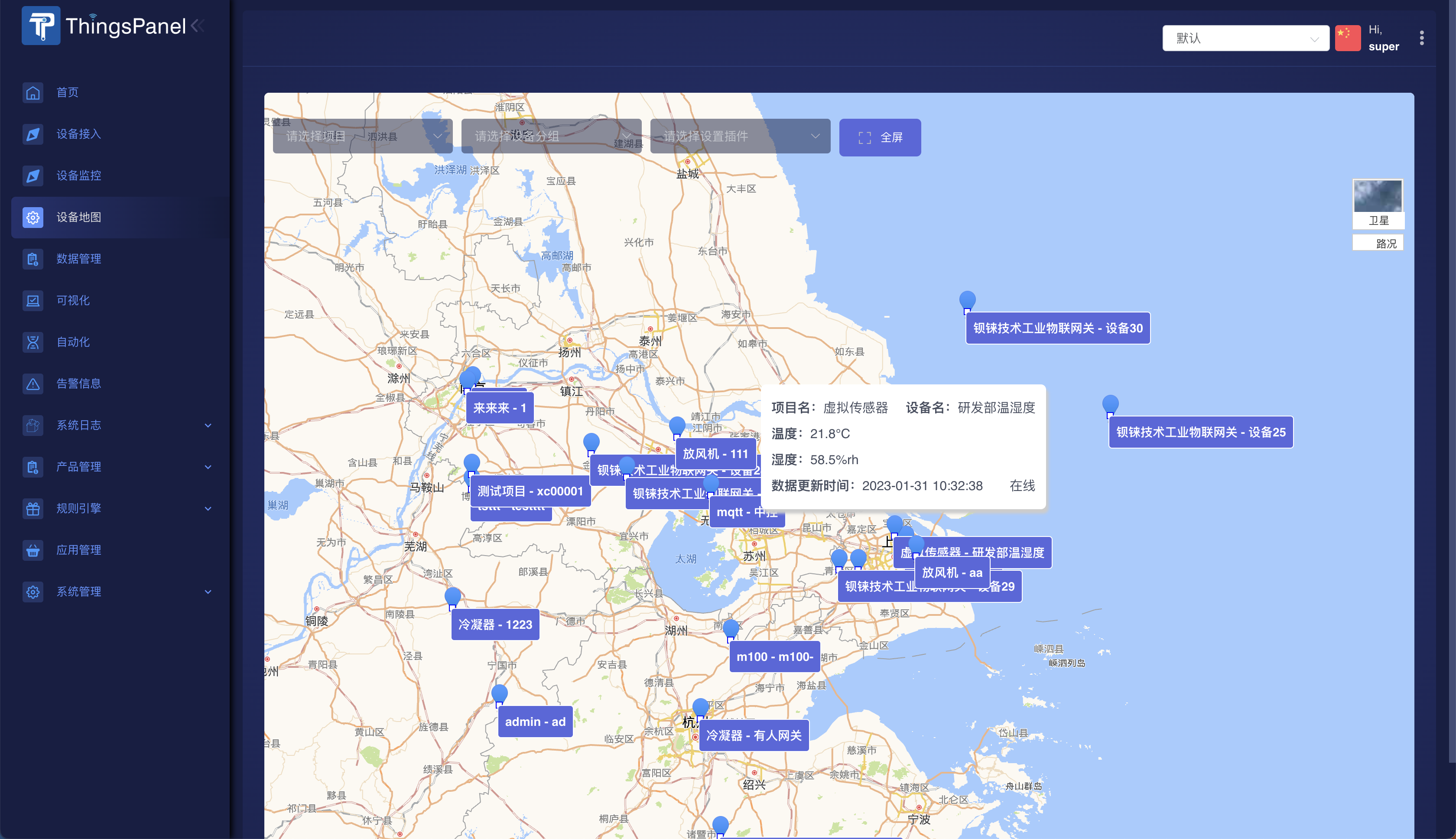Click the admin - ad device label
This screenshot has width=1456, height=839.
click(x=535, y=722)
